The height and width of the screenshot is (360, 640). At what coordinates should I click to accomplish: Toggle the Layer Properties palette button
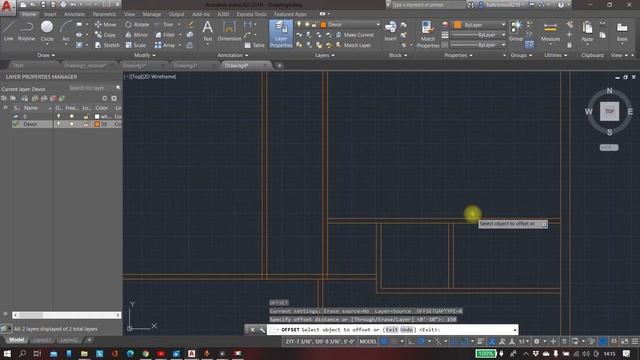[281, 34]
